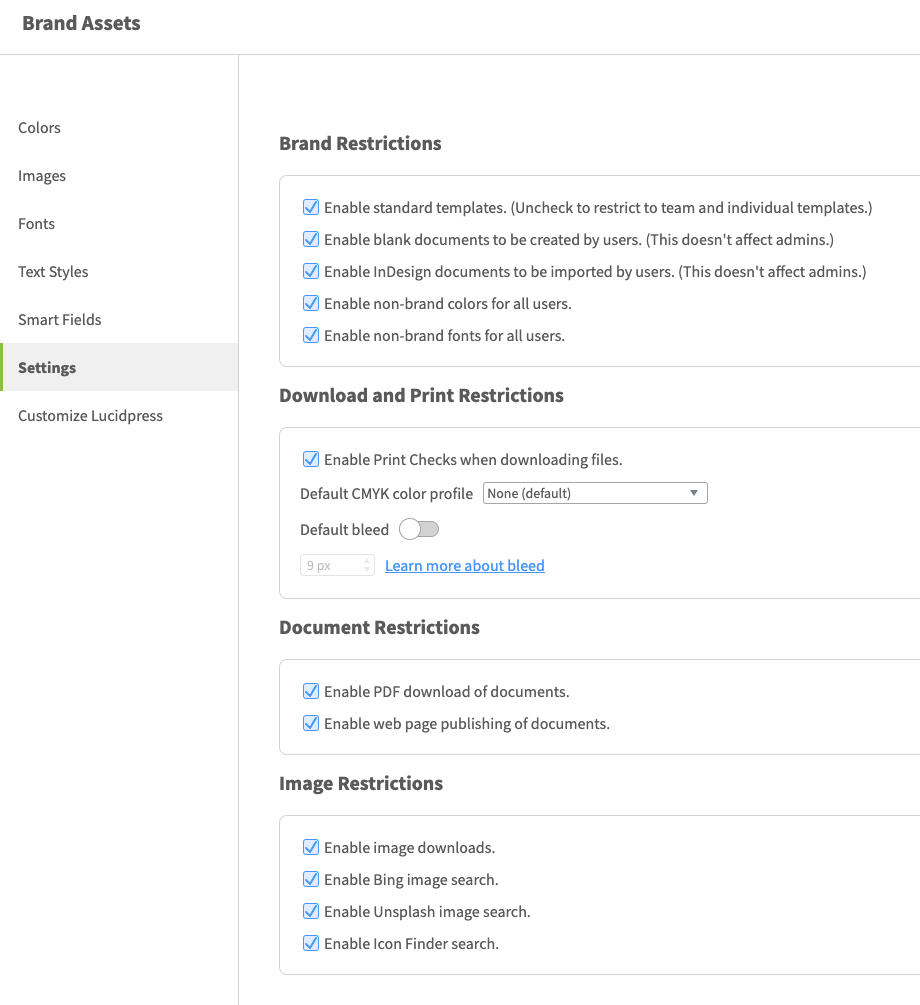Uncheck Enable non-brand fonts checkbox
Image resolution: width=920 pixels, height=1005 pixels.
coord(311,335)
